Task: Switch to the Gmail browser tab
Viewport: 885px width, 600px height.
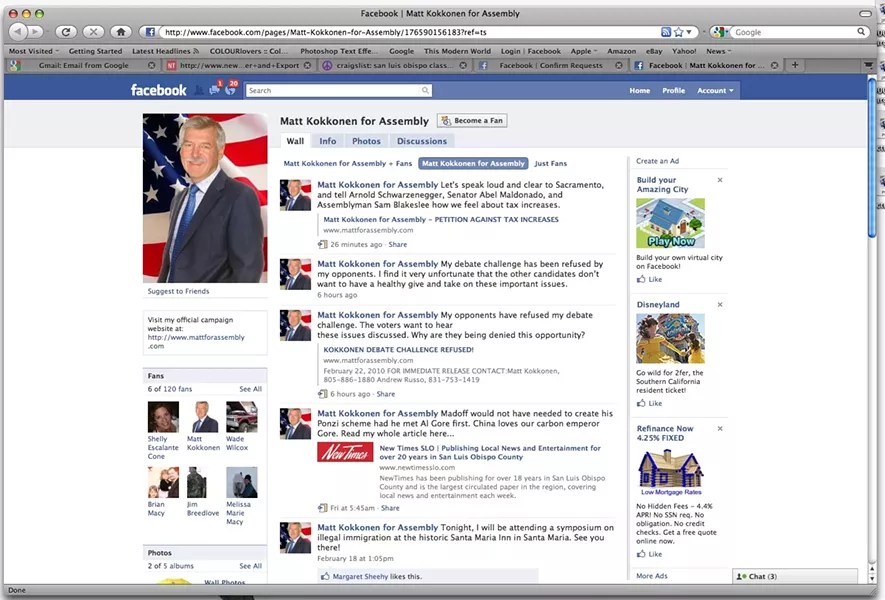Action: [x=83, y=65]
